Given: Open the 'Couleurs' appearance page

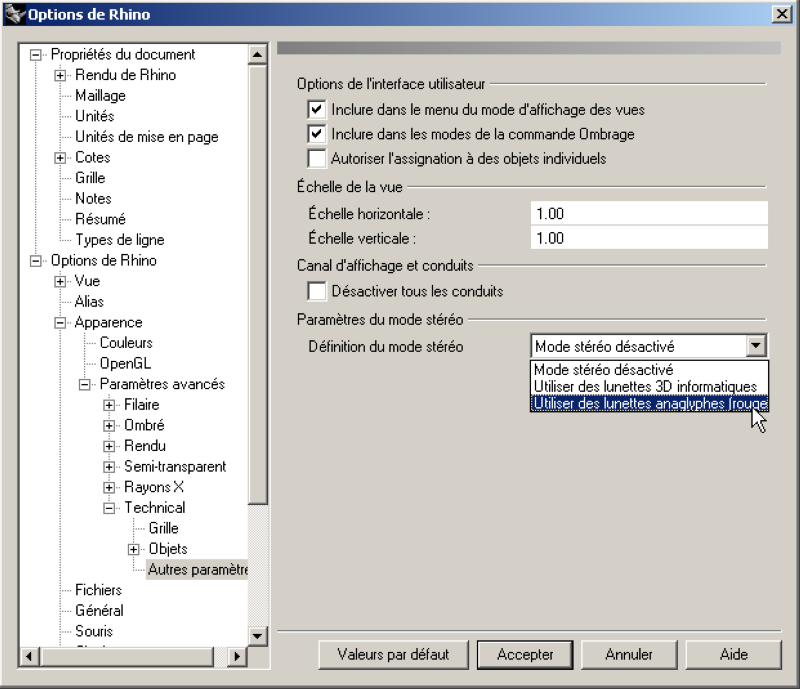Looking at the screenshot, I should (x=126, y=342).
